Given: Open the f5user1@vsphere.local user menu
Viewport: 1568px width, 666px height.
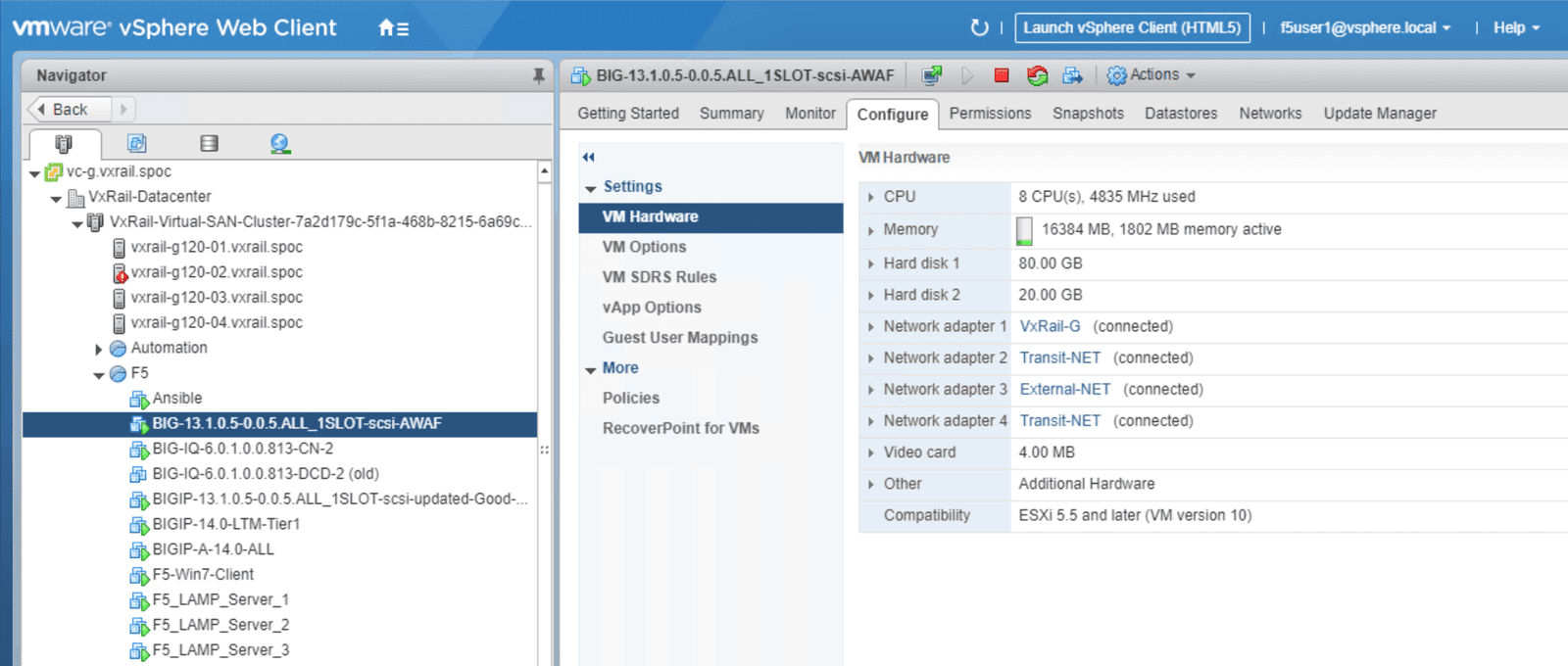Looking at the screenshot, I should coord(1364,27).
